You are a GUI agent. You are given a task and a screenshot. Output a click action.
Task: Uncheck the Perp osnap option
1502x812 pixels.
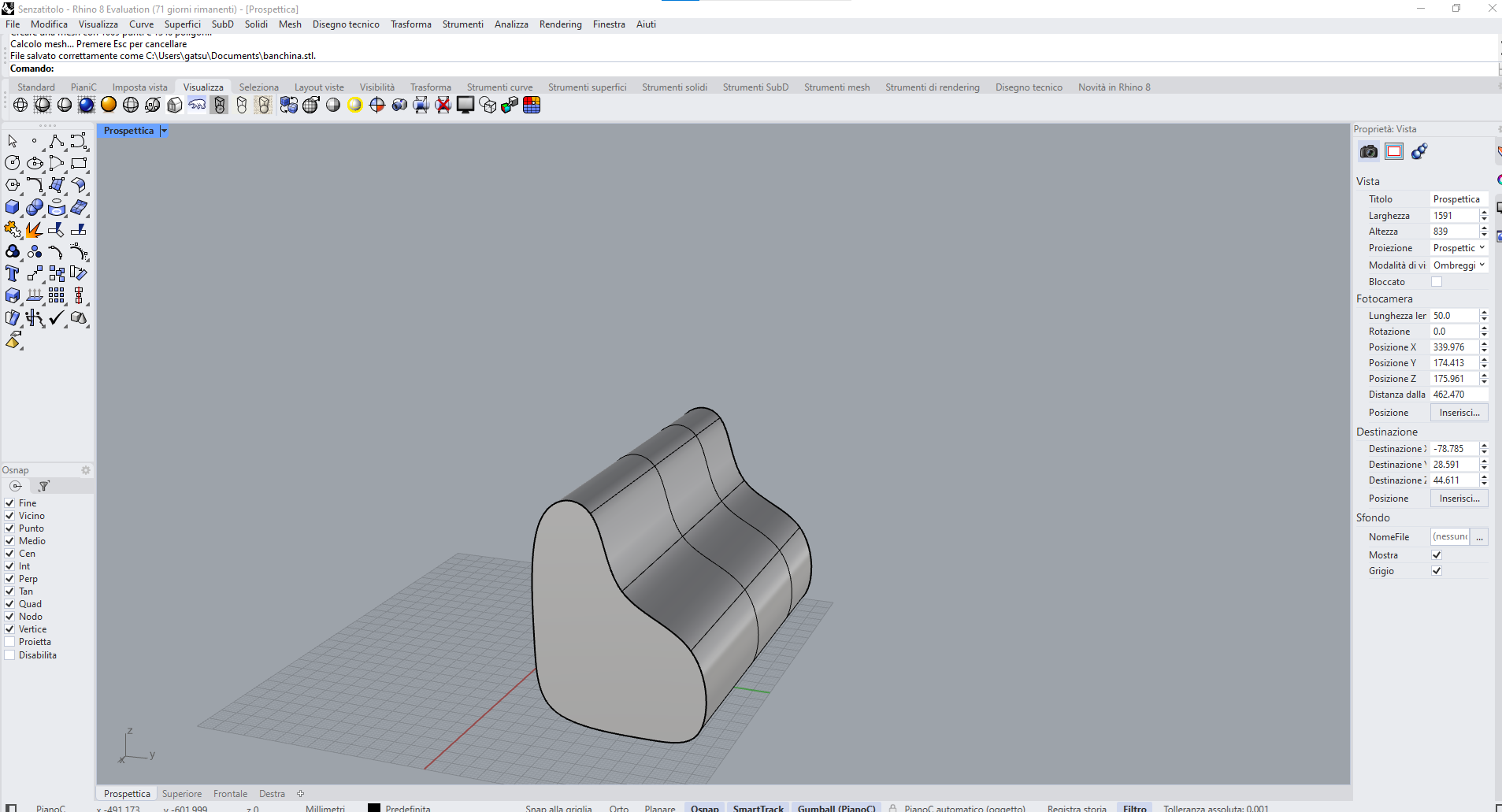click(x=9, y=579)
